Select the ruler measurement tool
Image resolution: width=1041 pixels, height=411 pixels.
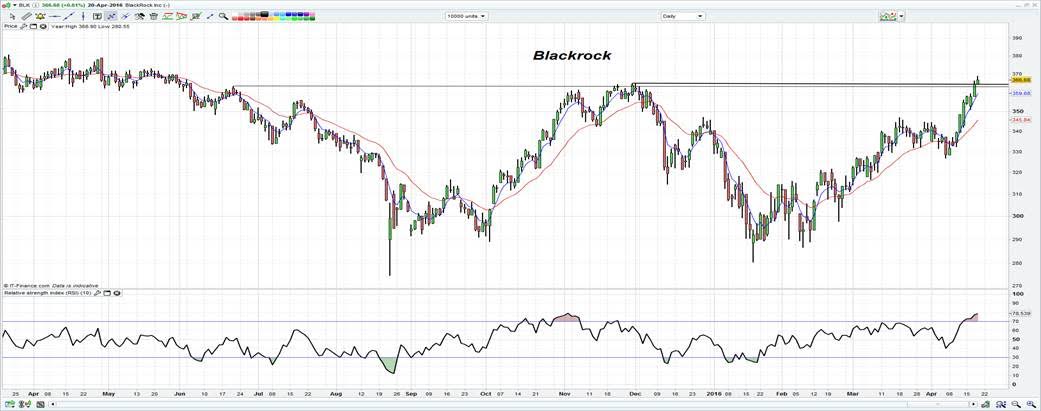click(27, 16)
